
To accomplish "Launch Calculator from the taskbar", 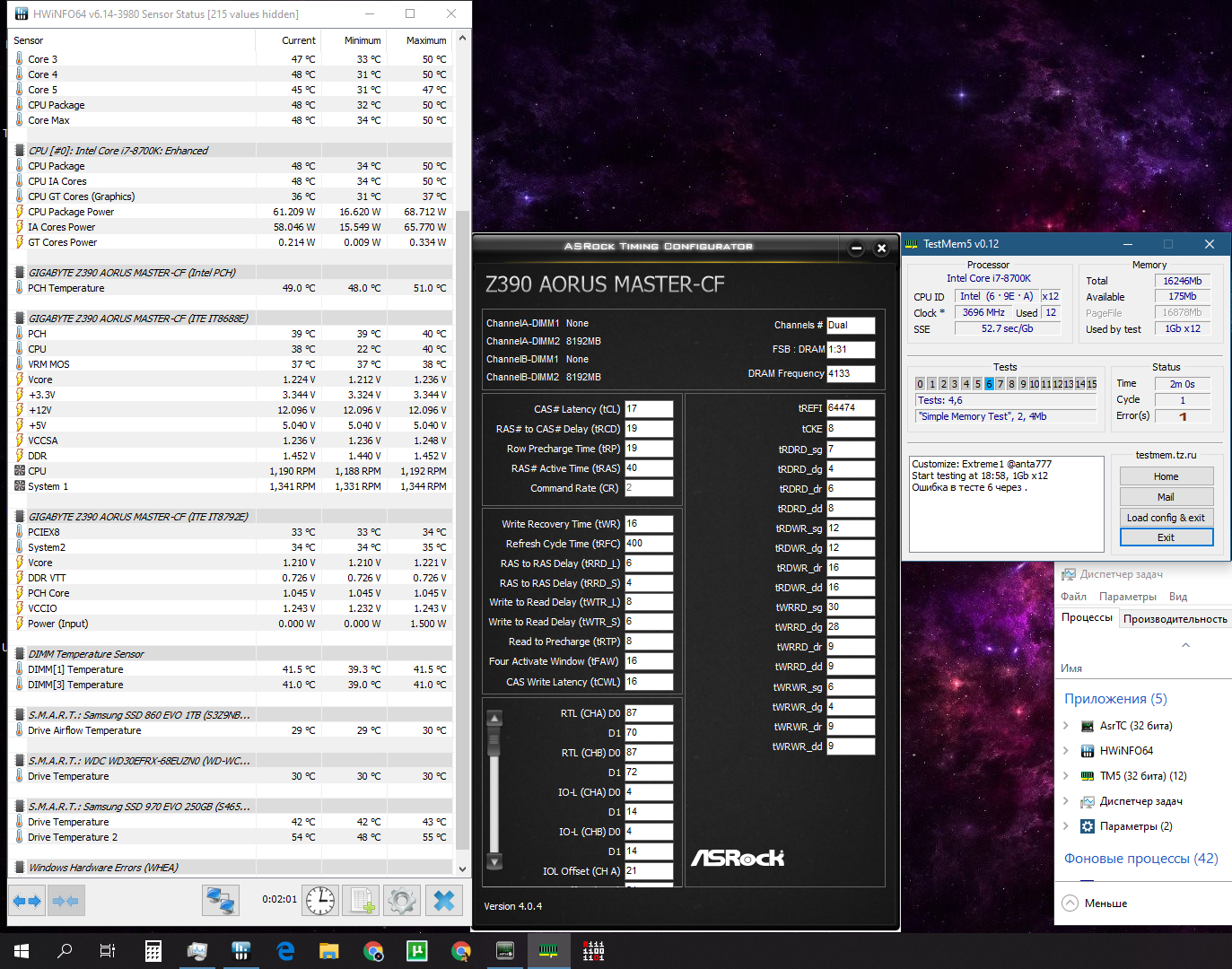I will click(x=153, y=951).
